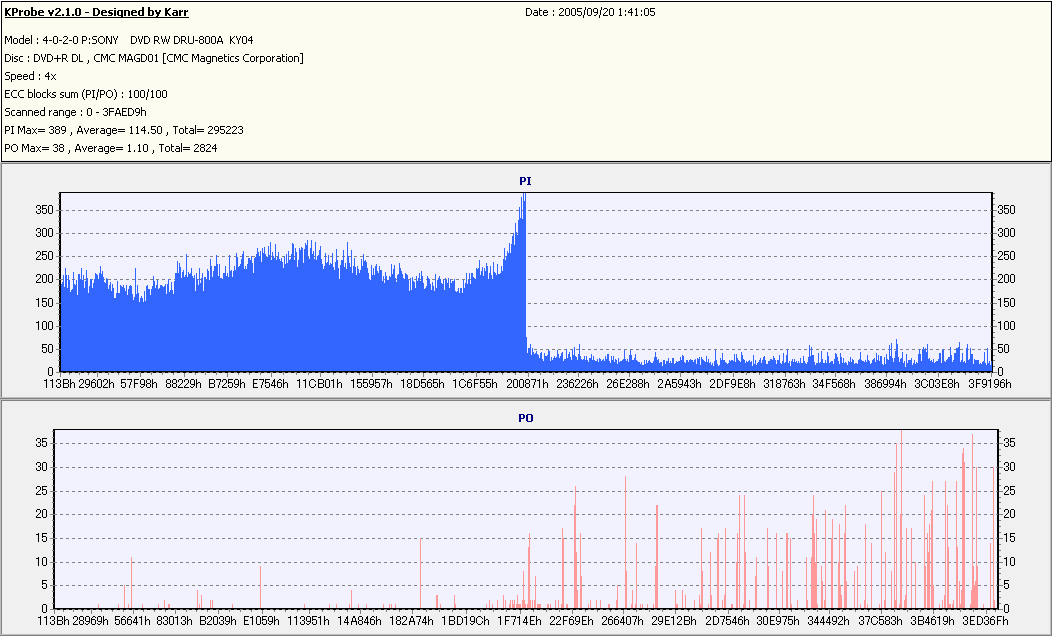Click PI axis label 11CB01h
Viewport: 1052px width, 636px height.
coord(319,384)
